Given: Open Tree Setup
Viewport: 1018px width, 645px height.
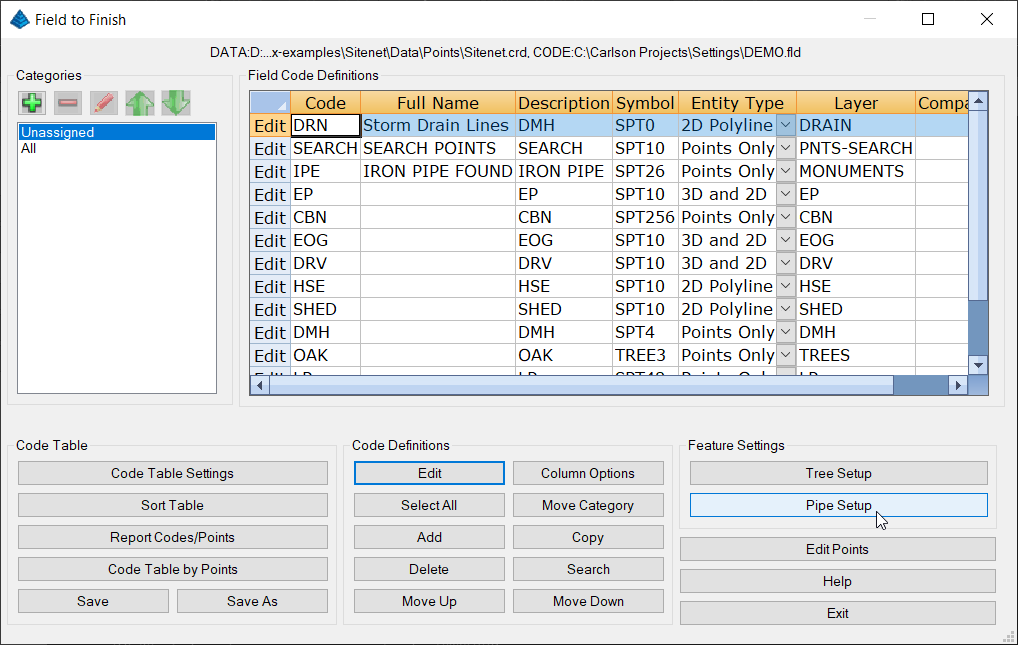Looking at the screenshot, I should tap(838, 473).
